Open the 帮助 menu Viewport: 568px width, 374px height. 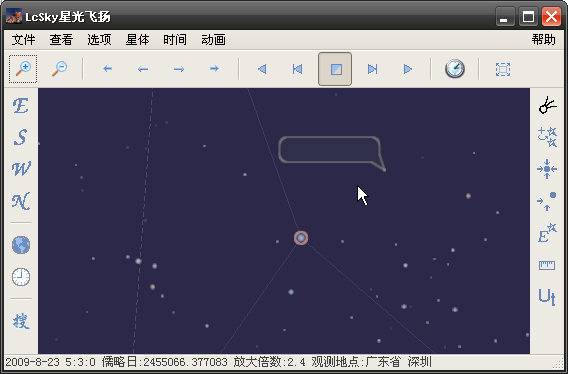(543, 39)
